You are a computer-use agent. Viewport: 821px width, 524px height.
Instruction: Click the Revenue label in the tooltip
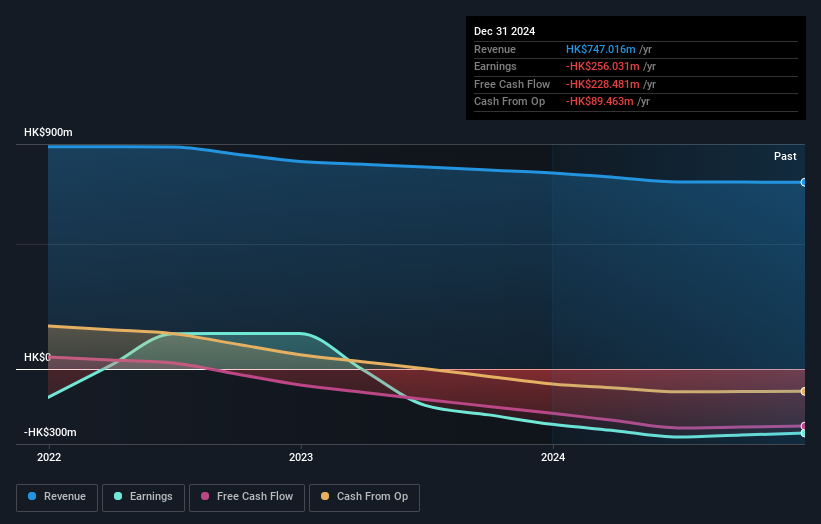pyautogui.click(x=495, y=49)
